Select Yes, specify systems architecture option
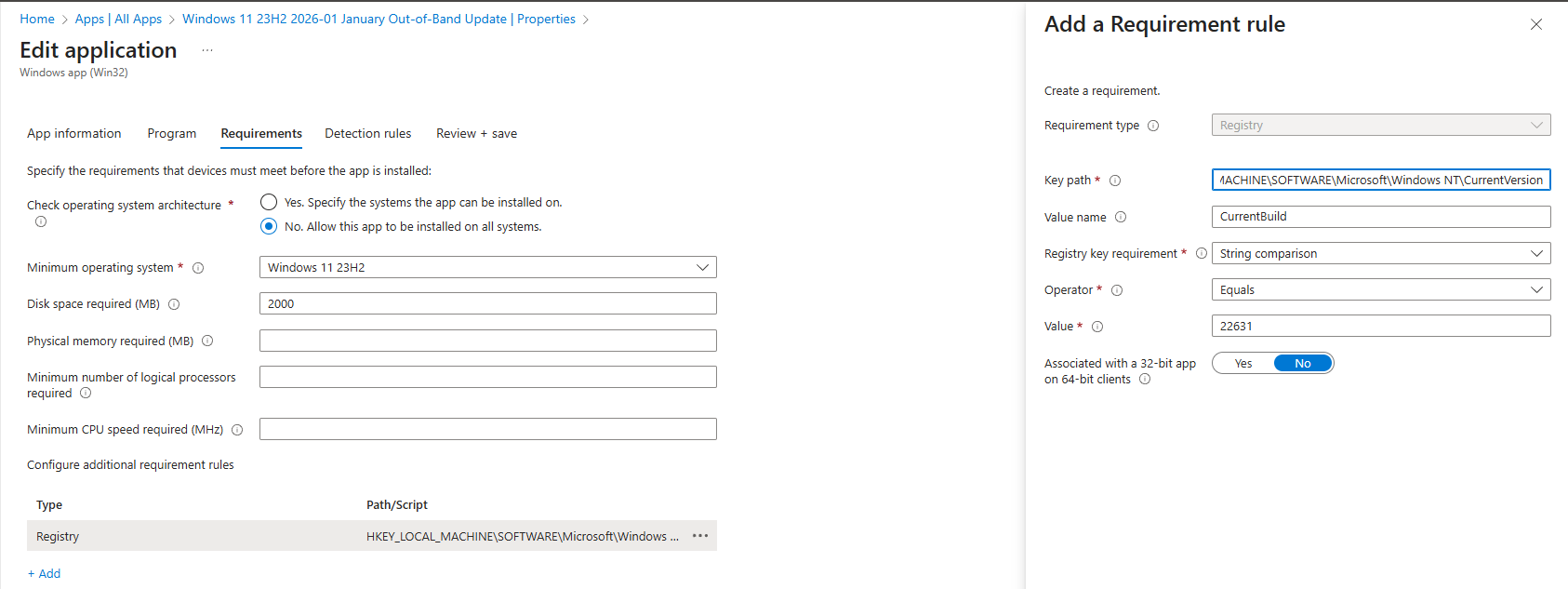Image resolution: width=1568 pixels, height=589 pixels. [x=269, y=202]
